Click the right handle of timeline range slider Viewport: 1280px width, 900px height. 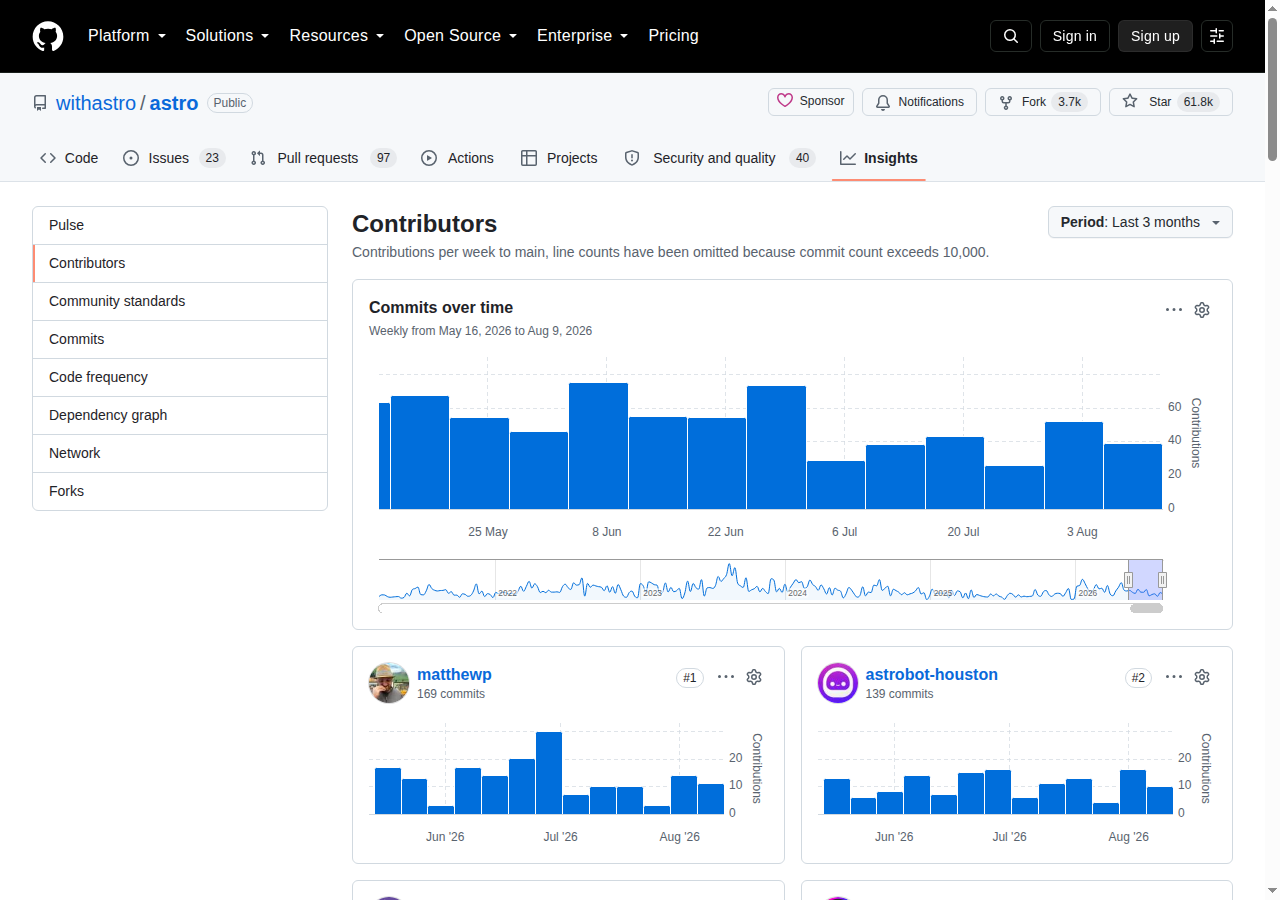pyautogui.click(x=1162, y=580)
